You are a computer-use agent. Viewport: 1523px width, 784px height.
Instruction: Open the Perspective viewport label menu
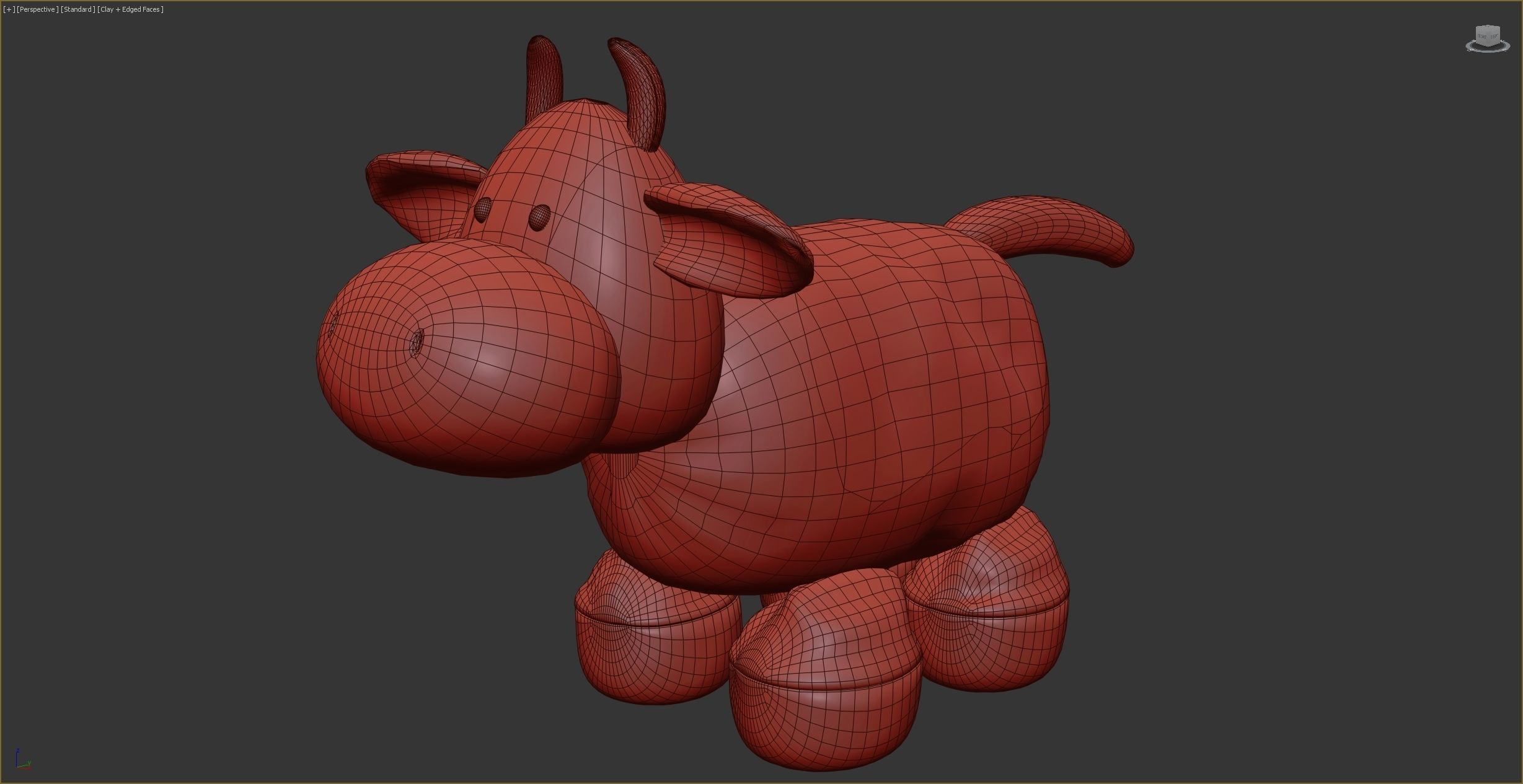coord(37,9)
